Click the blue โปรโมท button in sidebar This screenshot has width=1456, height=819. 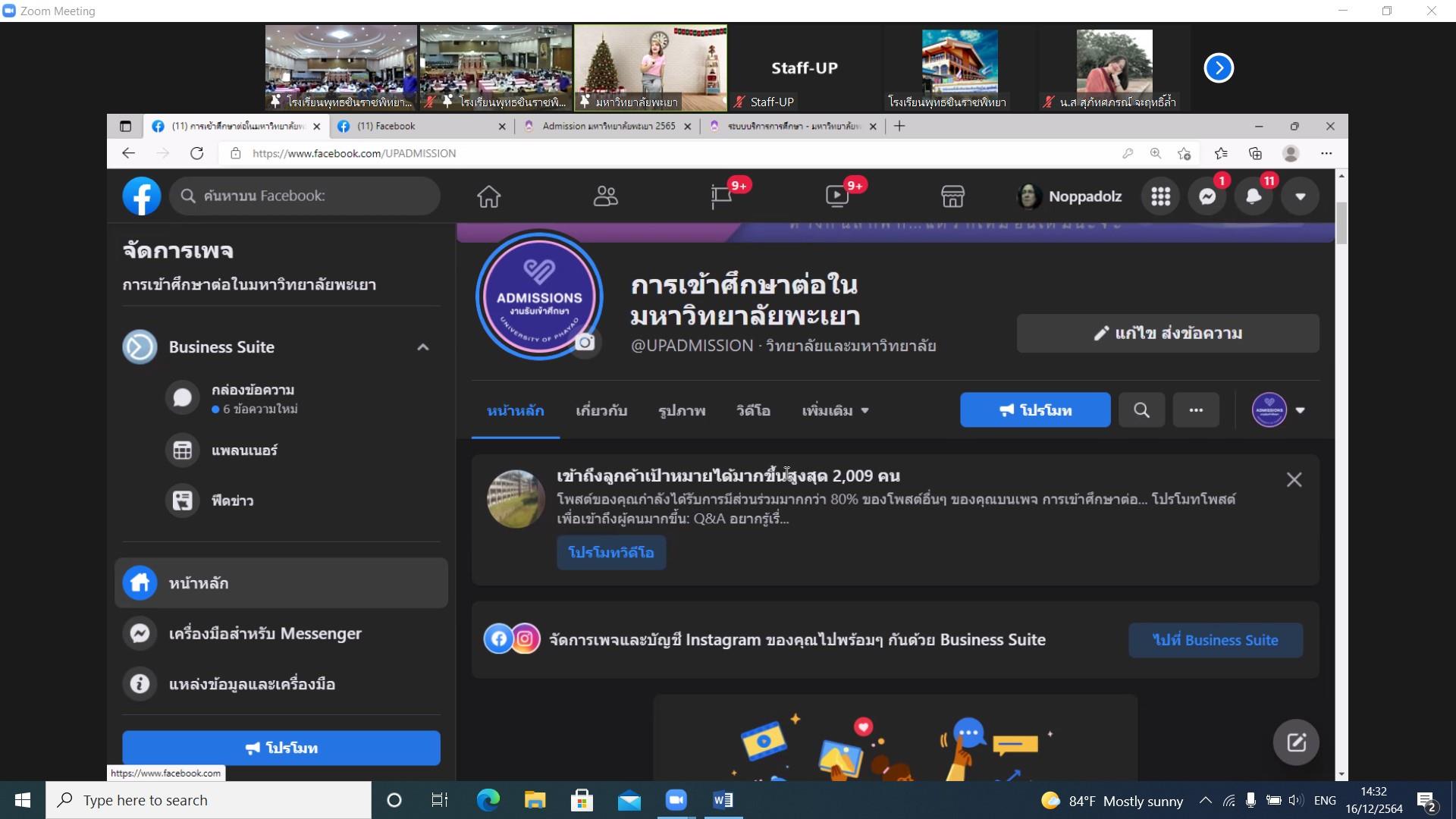coord(281,748)
